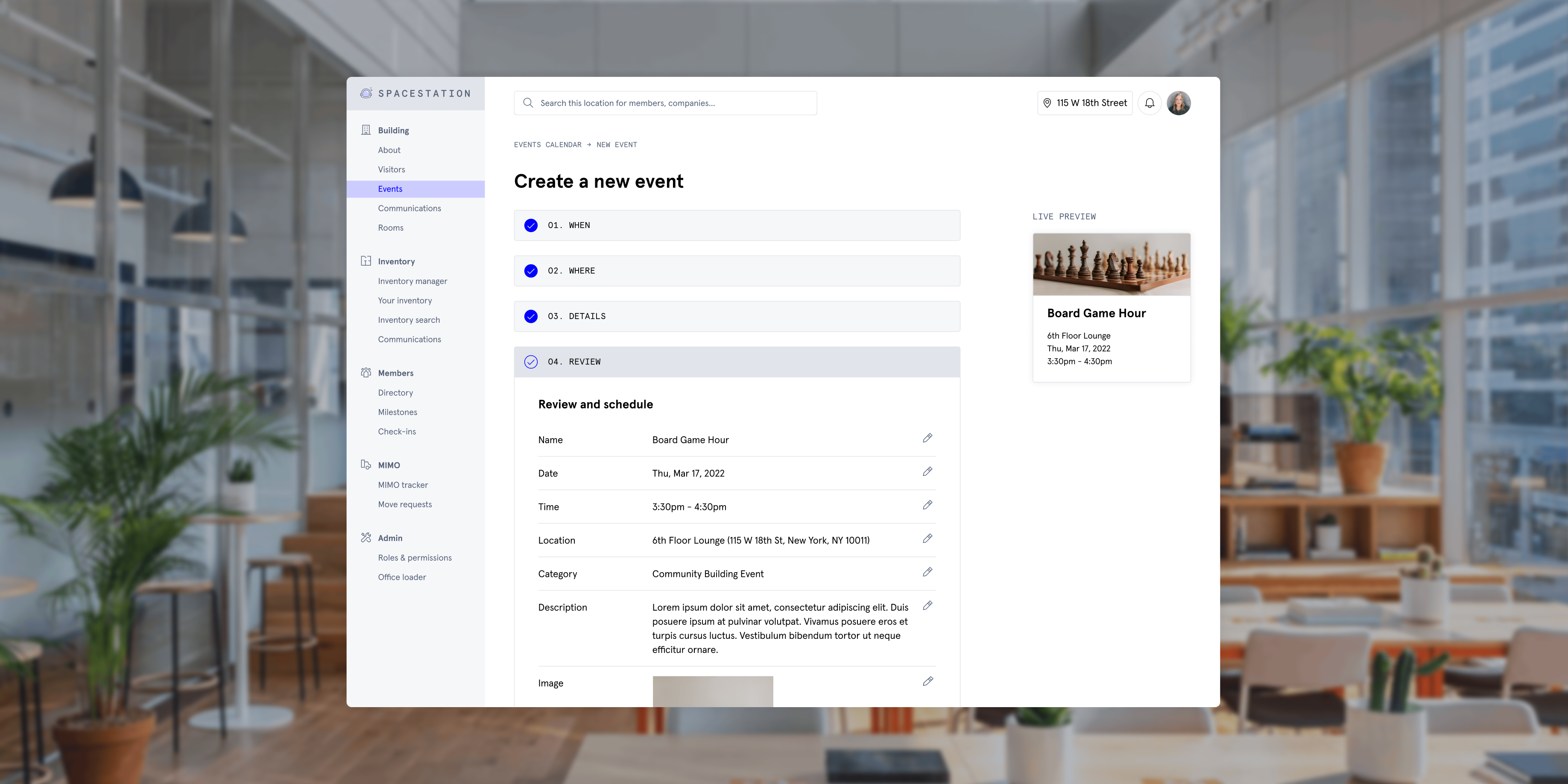The width and height of the screenshot is (1568, 784).
Task: Open the members Directory
Action: [x=395, y=393]
